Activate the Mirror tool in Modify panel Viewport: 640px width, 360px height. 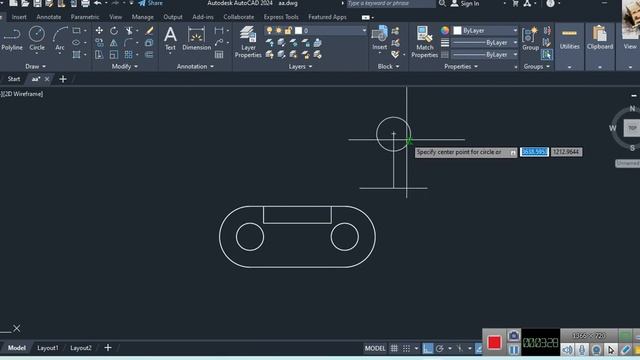tap(114, 42)
